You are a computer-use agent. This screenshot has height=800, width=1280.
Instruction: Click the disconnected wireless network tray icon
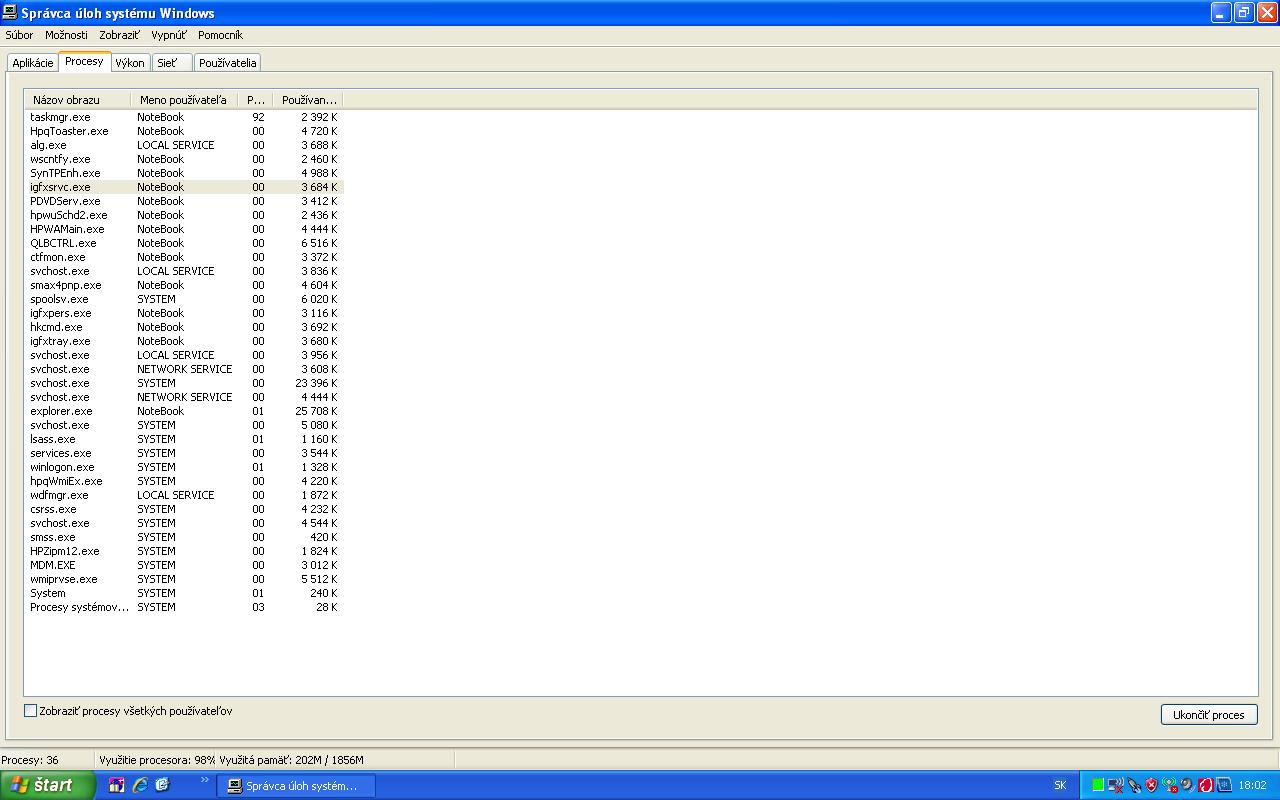[1116, 785]
